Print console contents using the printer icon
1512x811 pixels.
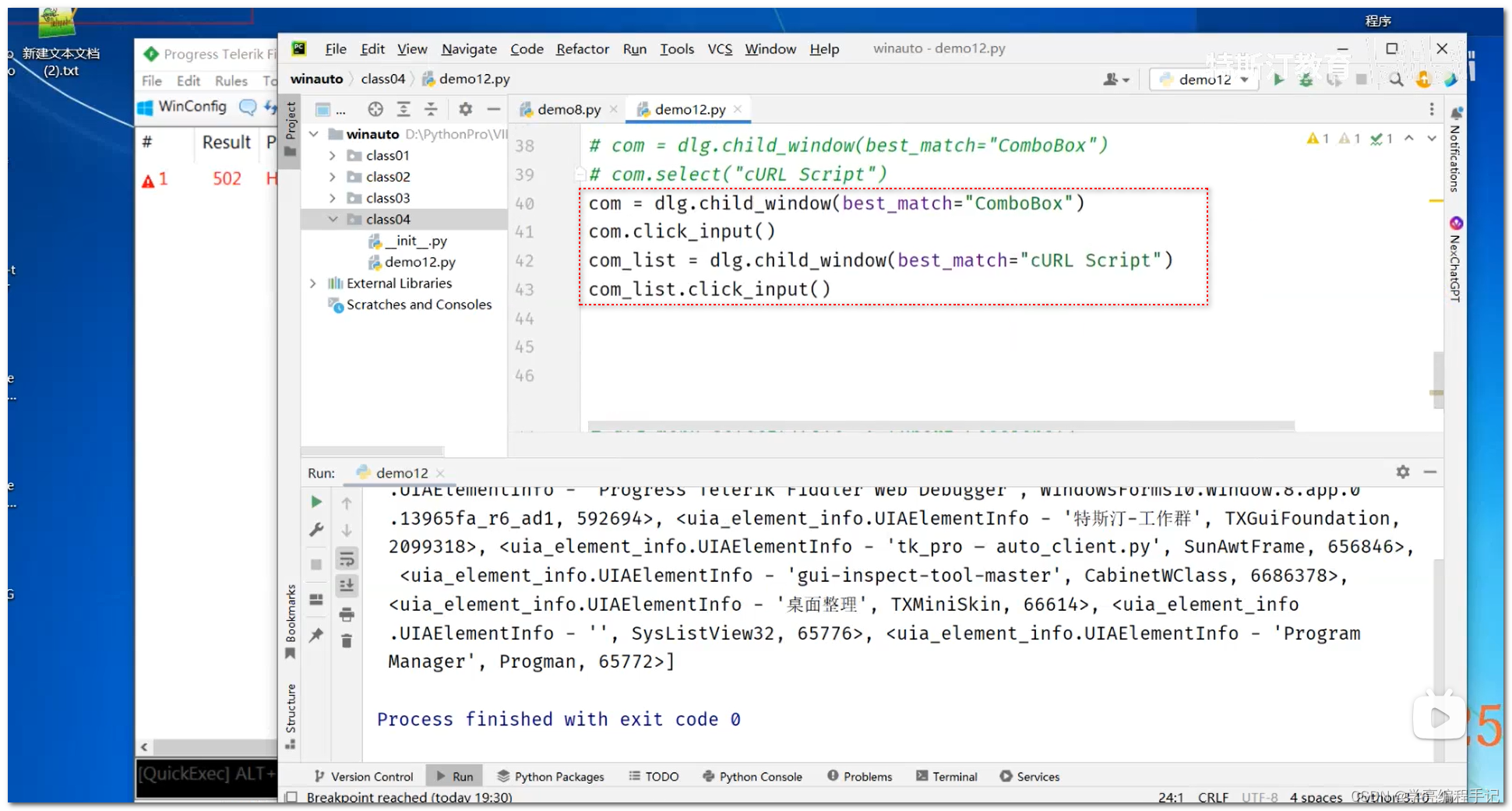coord(347,614)
